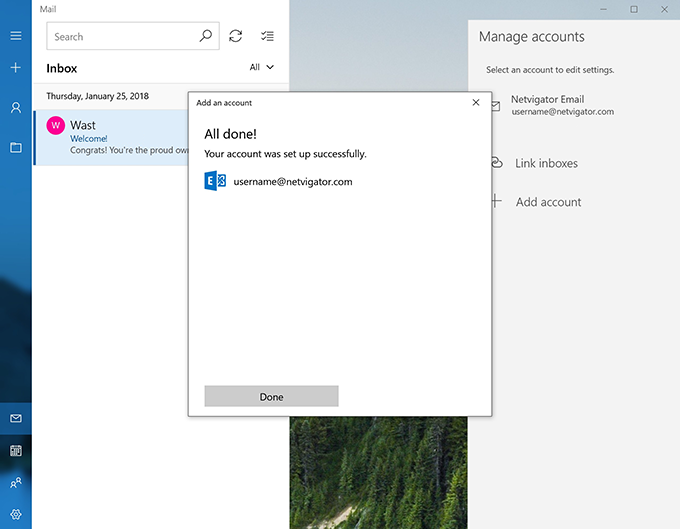Image resolution: width=680 pixels, height=529 pixels.
Task: Click the blue Welcome! subject line
Action: [x=88, y=138]
